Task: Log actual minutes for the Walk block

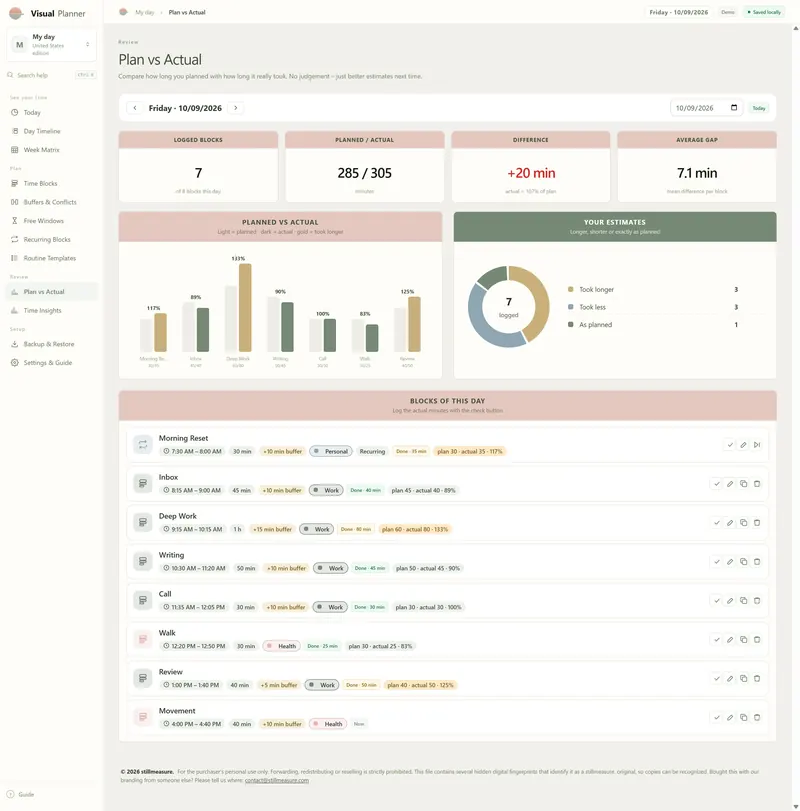Action: [716, 639]
